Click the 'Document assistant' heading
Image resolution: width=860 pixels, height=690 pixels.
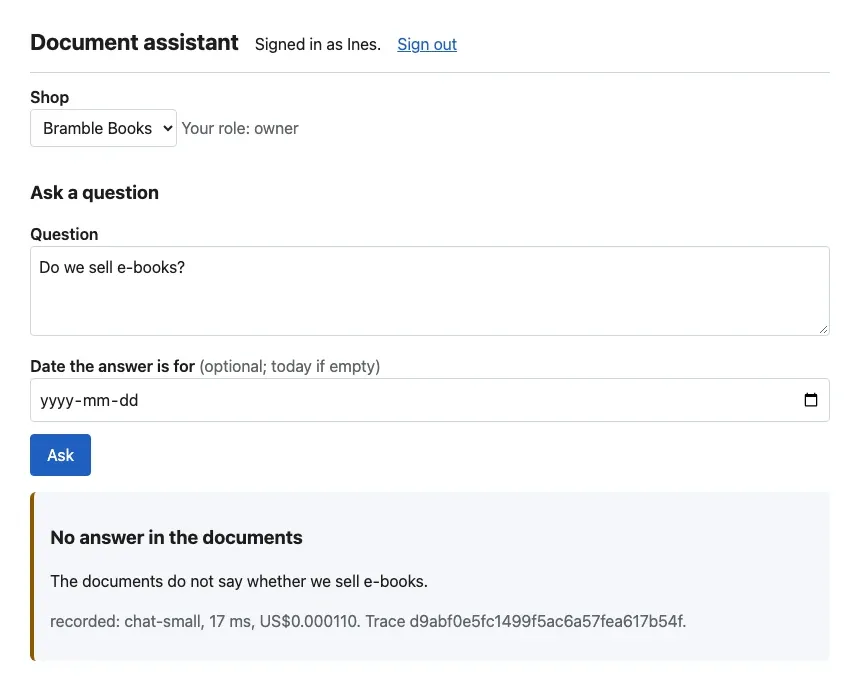[x=134, y=43]
